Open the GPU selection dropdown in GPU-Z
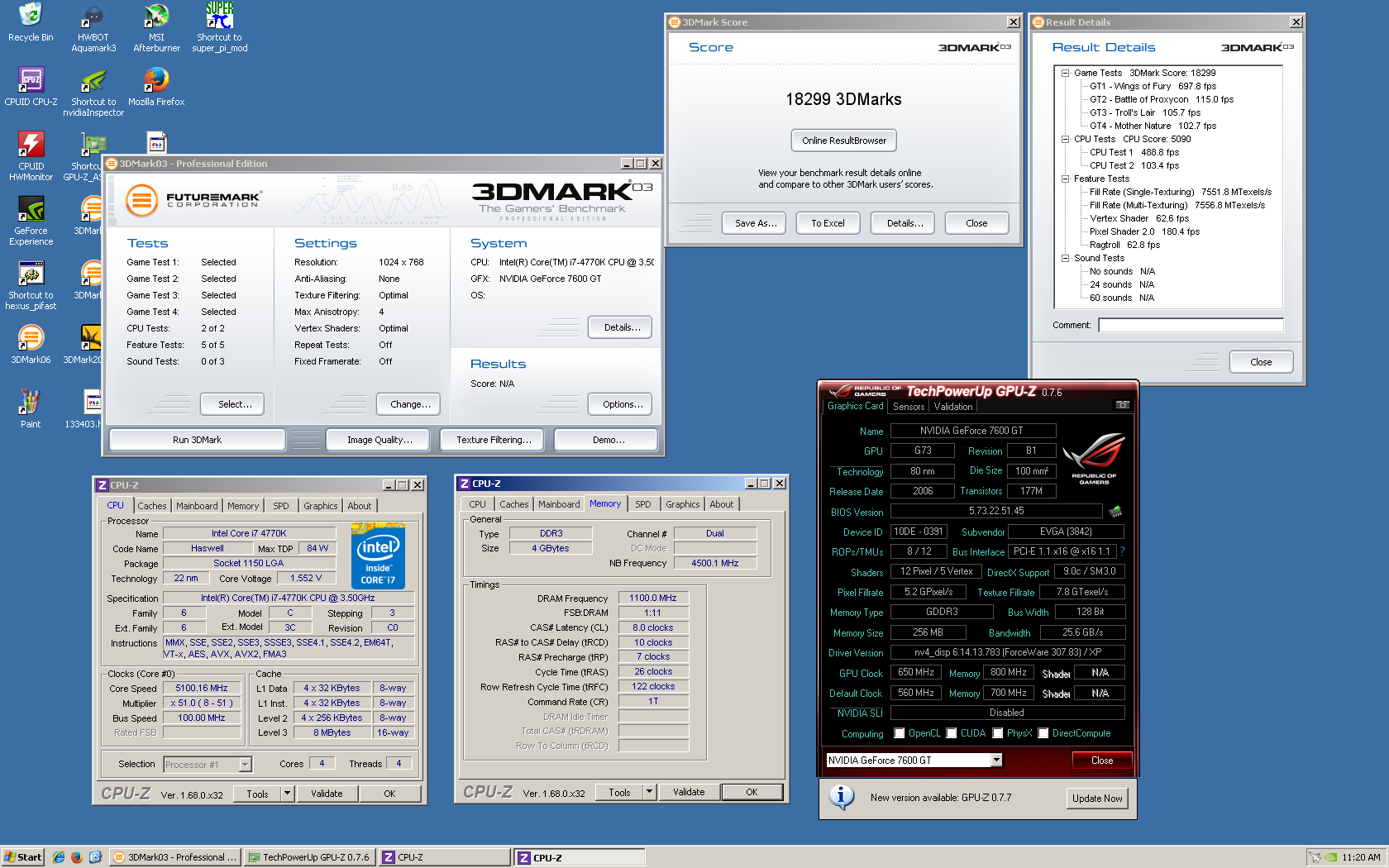The image size is (1389, 868). tap(996, 761)
